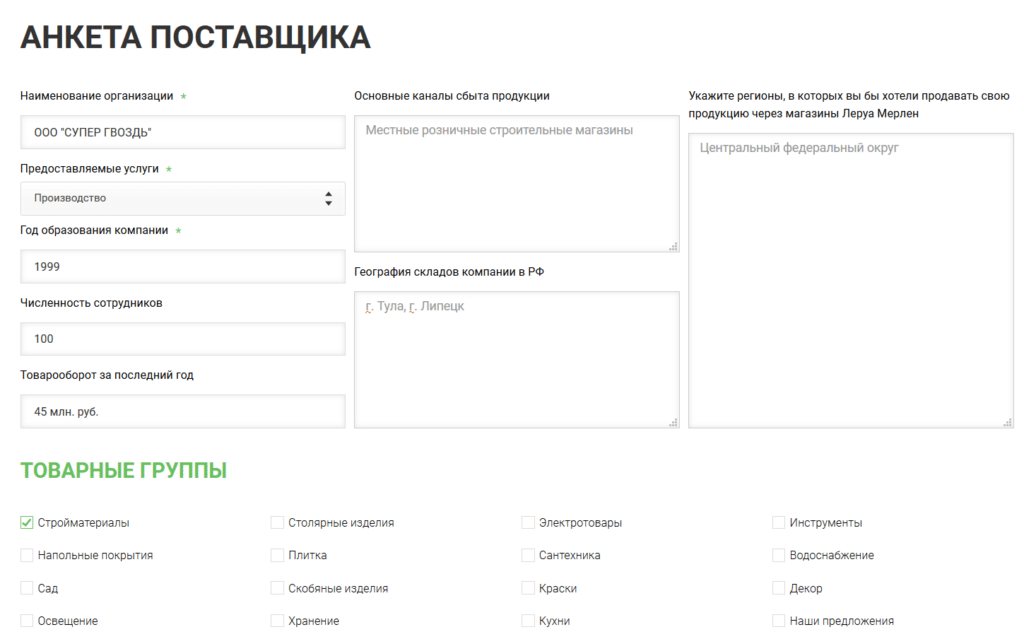Select the Напольные покрытия checkbox

pos(27,556)
